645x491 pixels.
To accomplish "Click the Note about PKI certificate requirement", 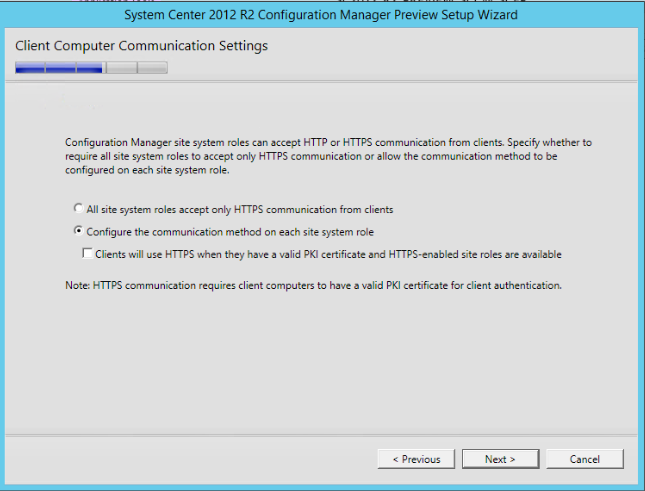I will (x=313, y=285).
